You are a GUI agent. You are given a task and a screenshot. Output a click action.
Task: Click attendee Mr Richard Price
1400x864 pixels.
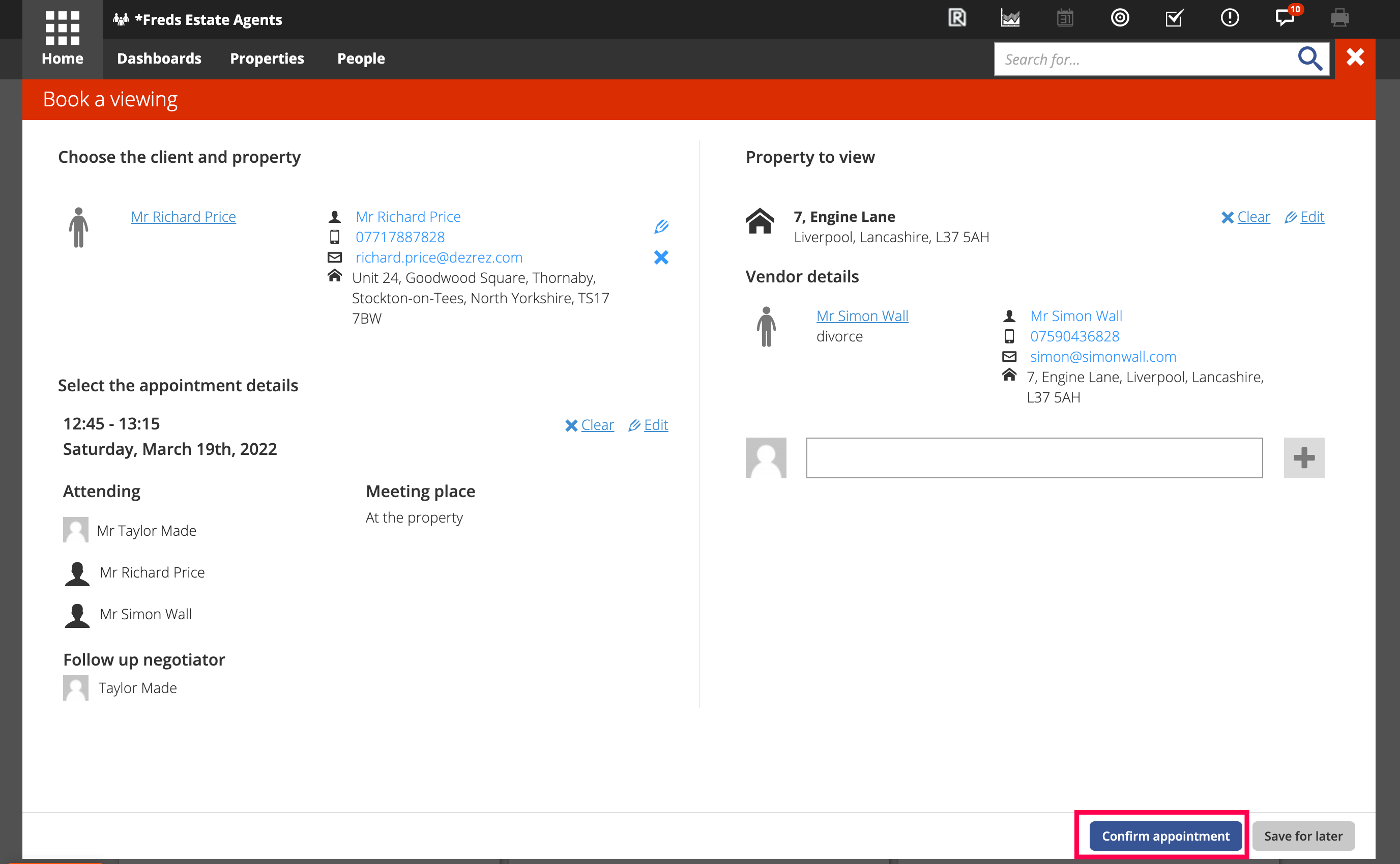(x=152, y=572)
